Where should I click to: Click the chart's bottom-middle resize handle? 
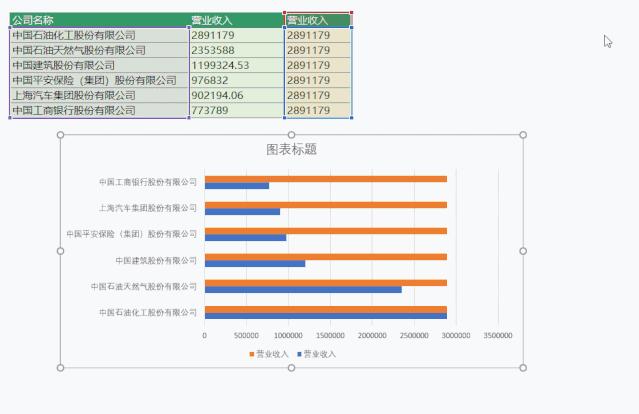click(x=291, y=368)
